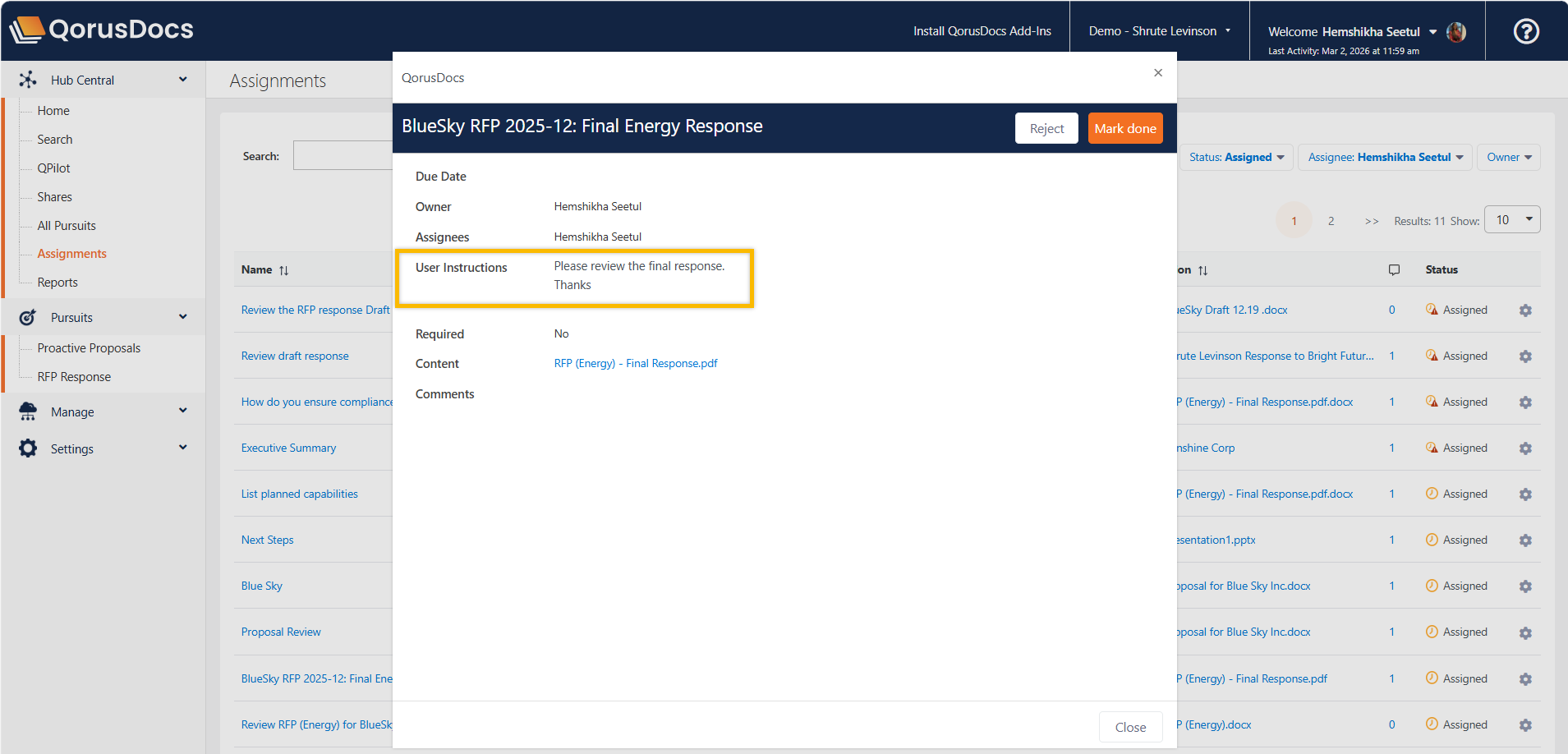Collapse the Hub Central section chevron
1568x754 pixels.
pyautogui.click(x=182, y=80)
